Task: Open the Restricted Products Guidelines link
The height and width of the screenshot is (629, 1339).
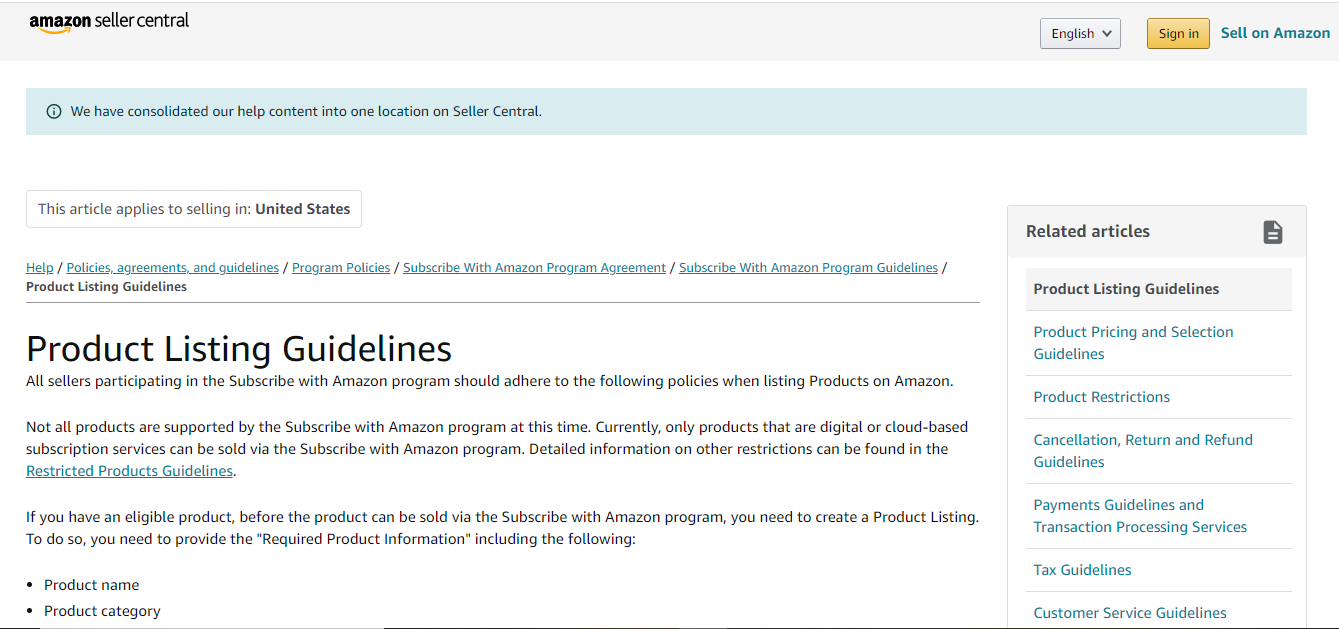Action: coord(129,470)
